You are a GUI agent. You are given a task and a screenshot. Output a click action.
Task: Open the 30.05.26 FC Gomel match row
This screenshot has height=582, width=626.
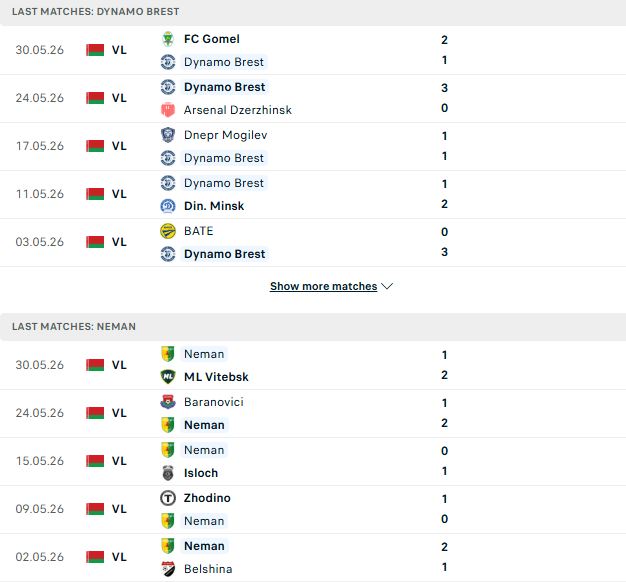pyautogui.click(x=313, y=50)
